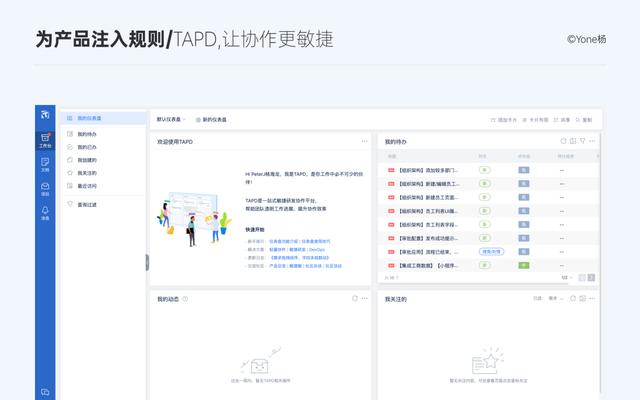Open task 【组织架构】添加较多部门
This screenshot has width=640, height=400.
coord(428,170)
